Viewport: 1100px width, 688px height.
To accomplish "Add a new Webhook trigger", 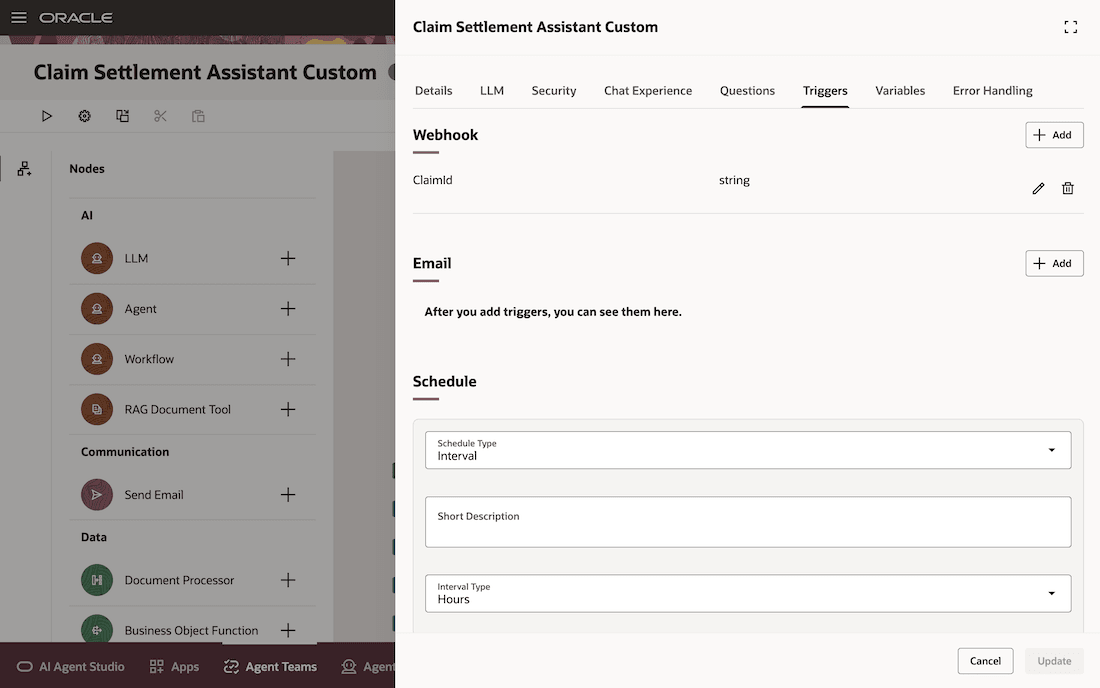I will [x=1054, y=135].
